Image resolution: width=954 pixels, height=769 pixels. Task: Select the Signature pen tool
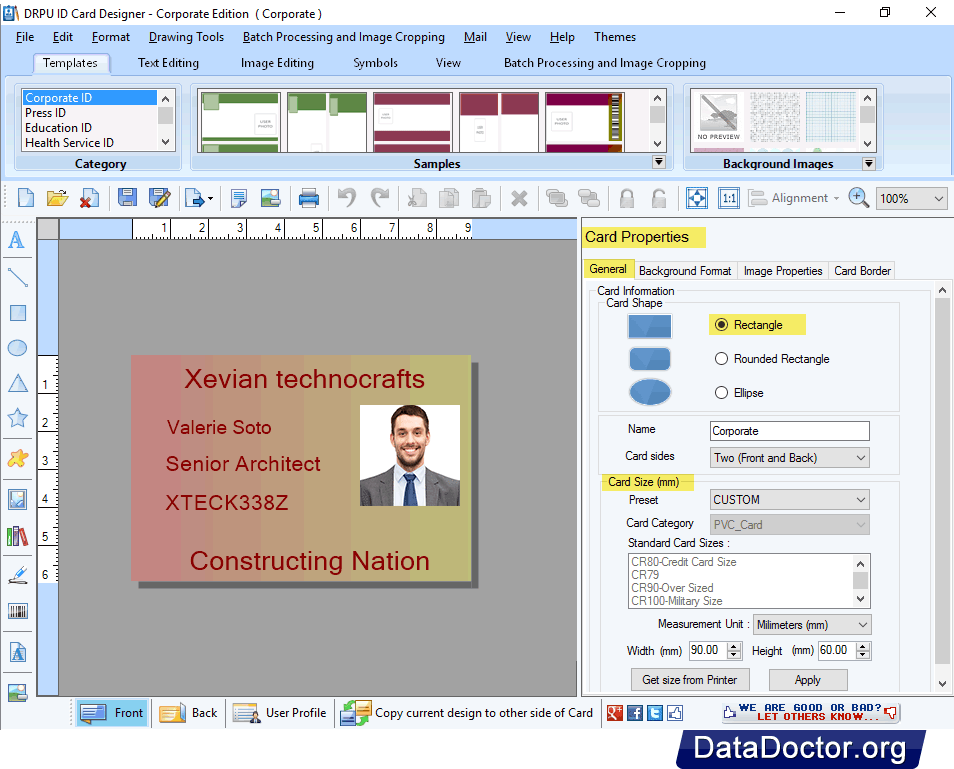tap(18, 575)
